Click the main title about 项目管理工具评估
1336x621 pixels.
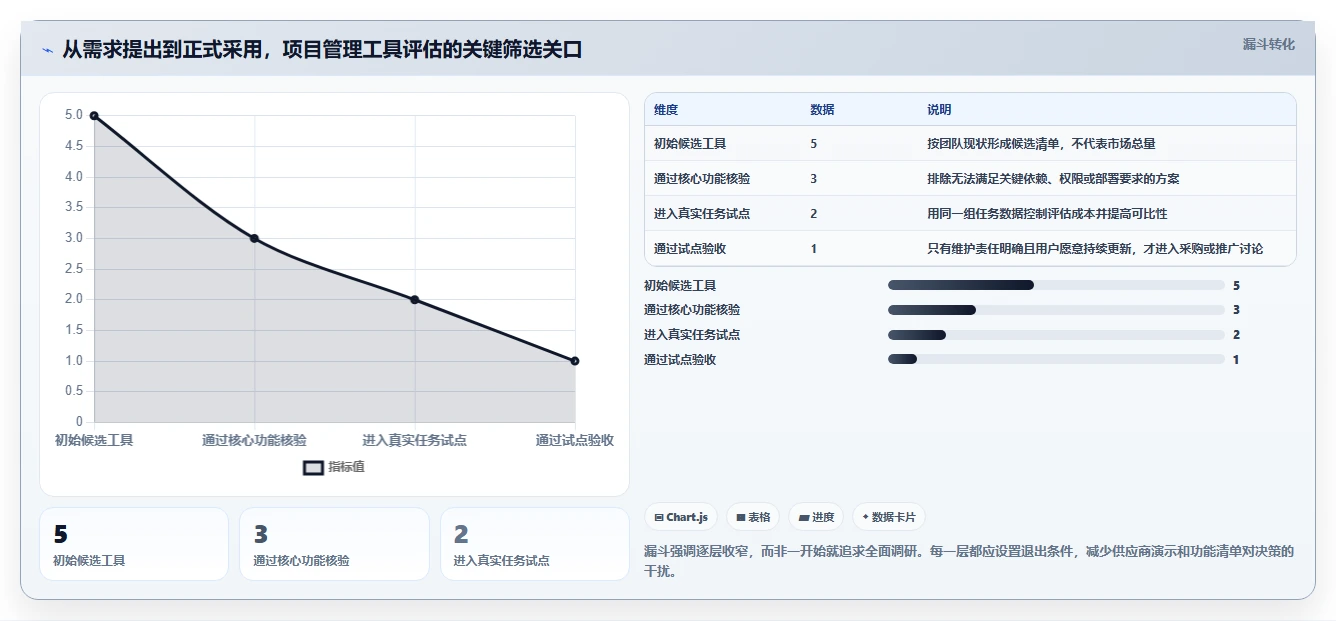pos(322,50)
